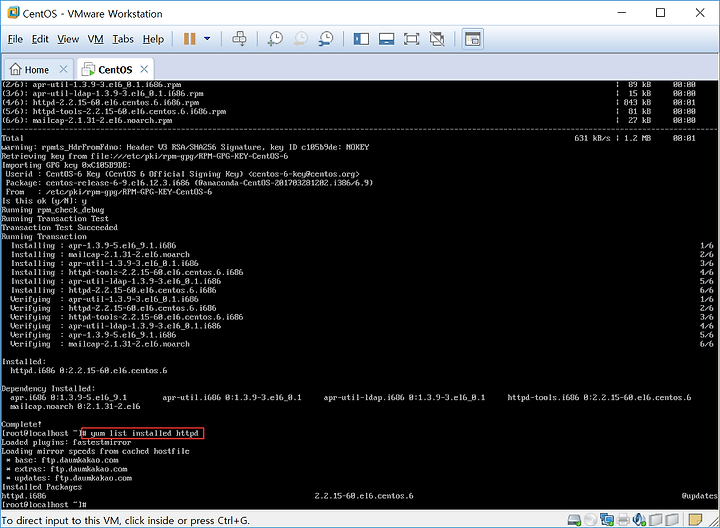Screen dimensions: 720x528
Task: Open the Edit menu
Action: click(x=40, y=39)
